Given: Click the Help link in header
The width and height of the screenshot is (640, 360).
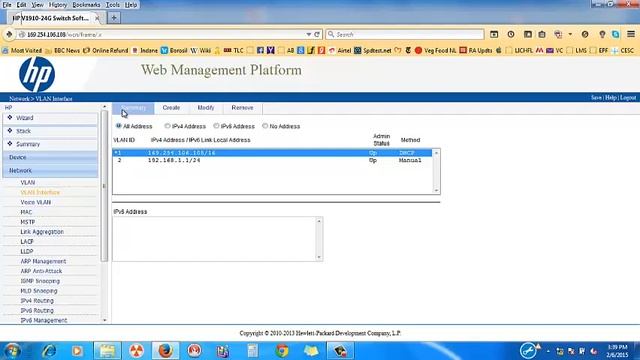Looking at the screenshot, I should tap(611, 98).
